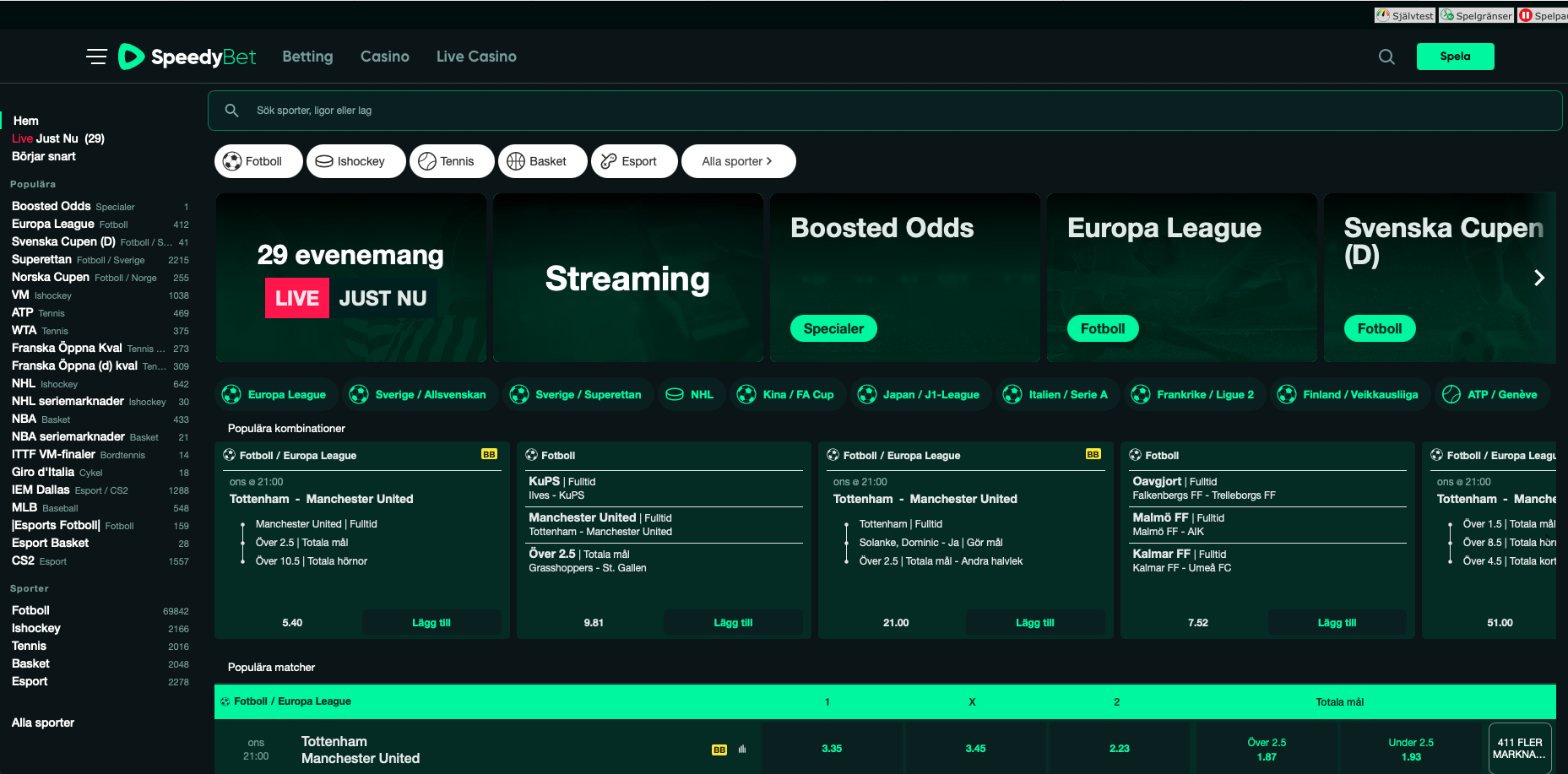
Task: Select the Ishockey puck filter chip
Action: tap(350, 161)
